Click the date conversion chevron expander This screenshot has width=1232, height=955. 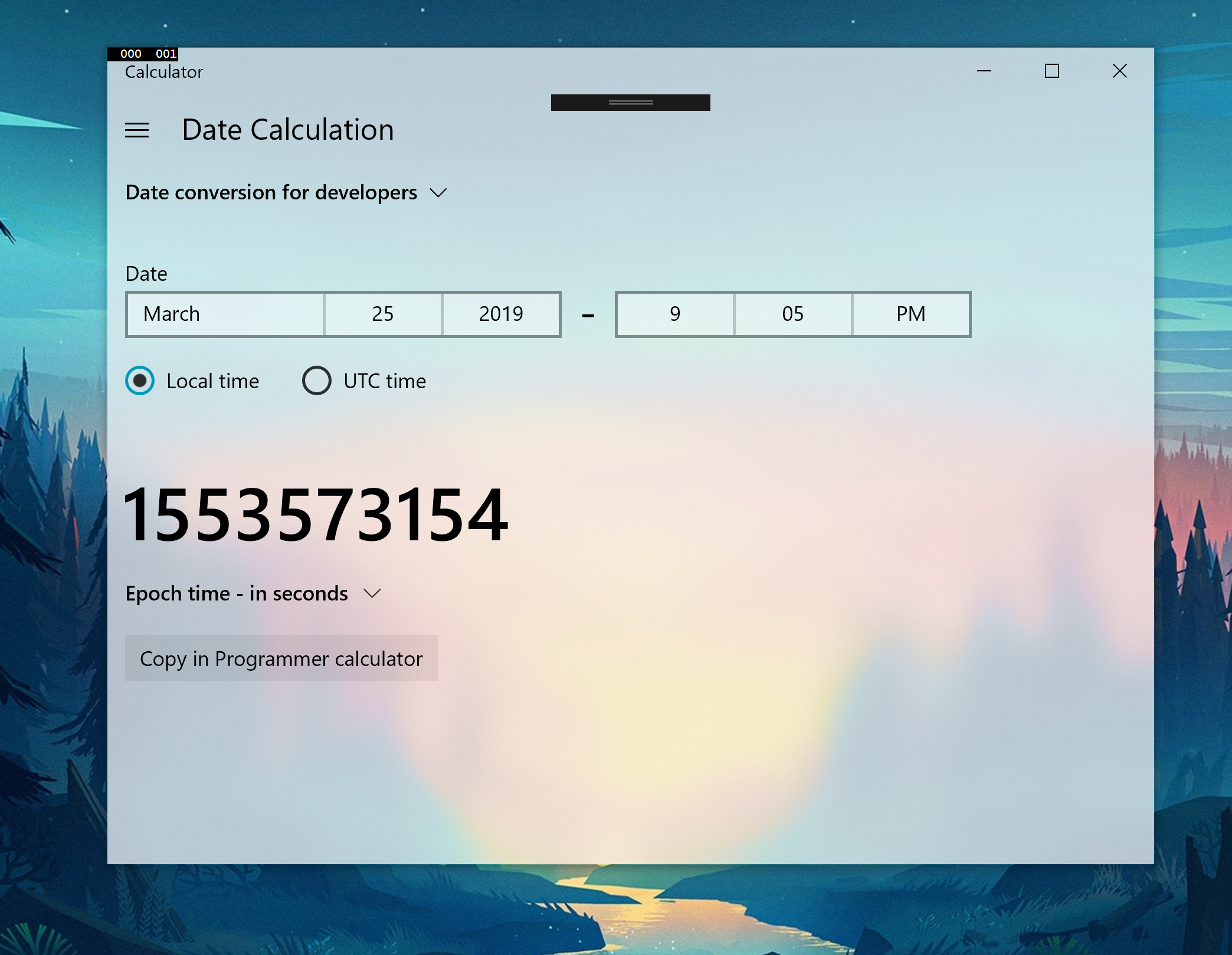tap(437, 192)
